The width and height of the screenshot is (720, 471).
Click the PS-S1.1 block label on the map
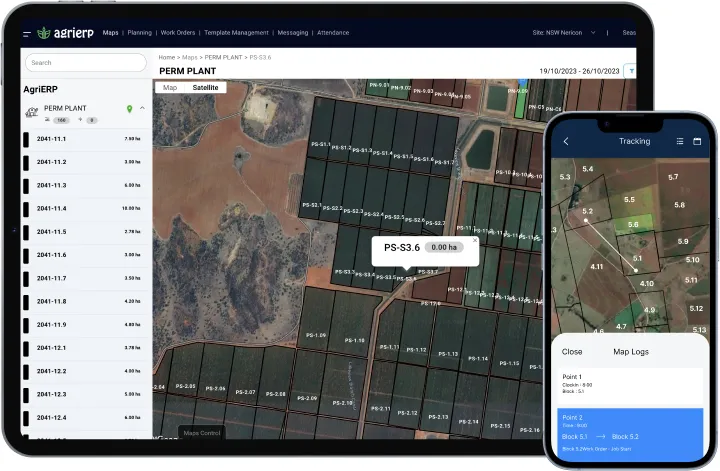(x=321, y=144)
